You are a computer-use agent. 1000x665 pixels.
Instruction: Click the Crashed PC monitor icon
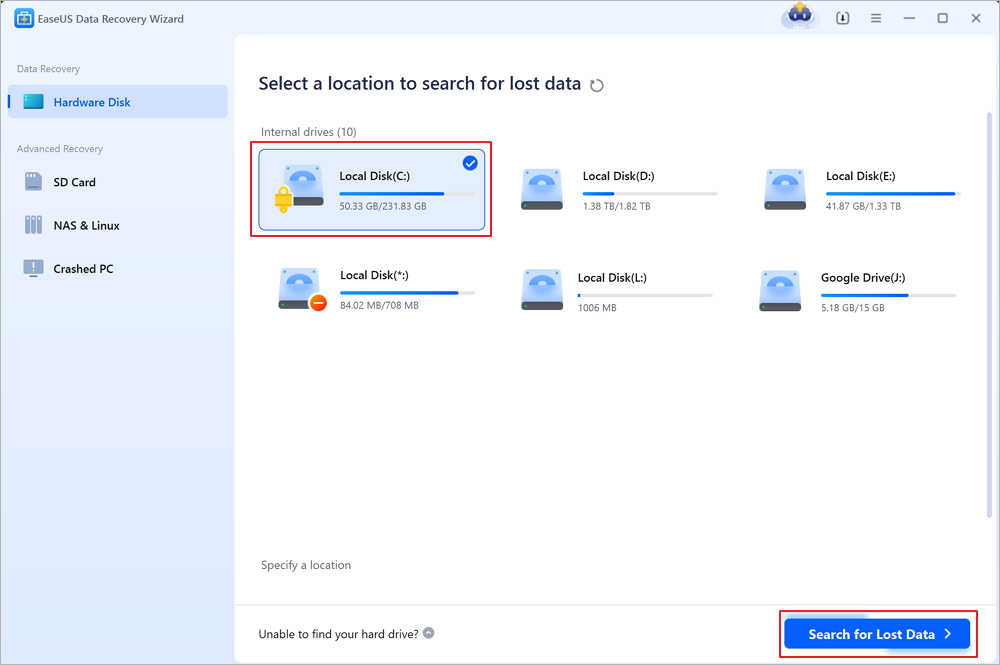(33, 268)
